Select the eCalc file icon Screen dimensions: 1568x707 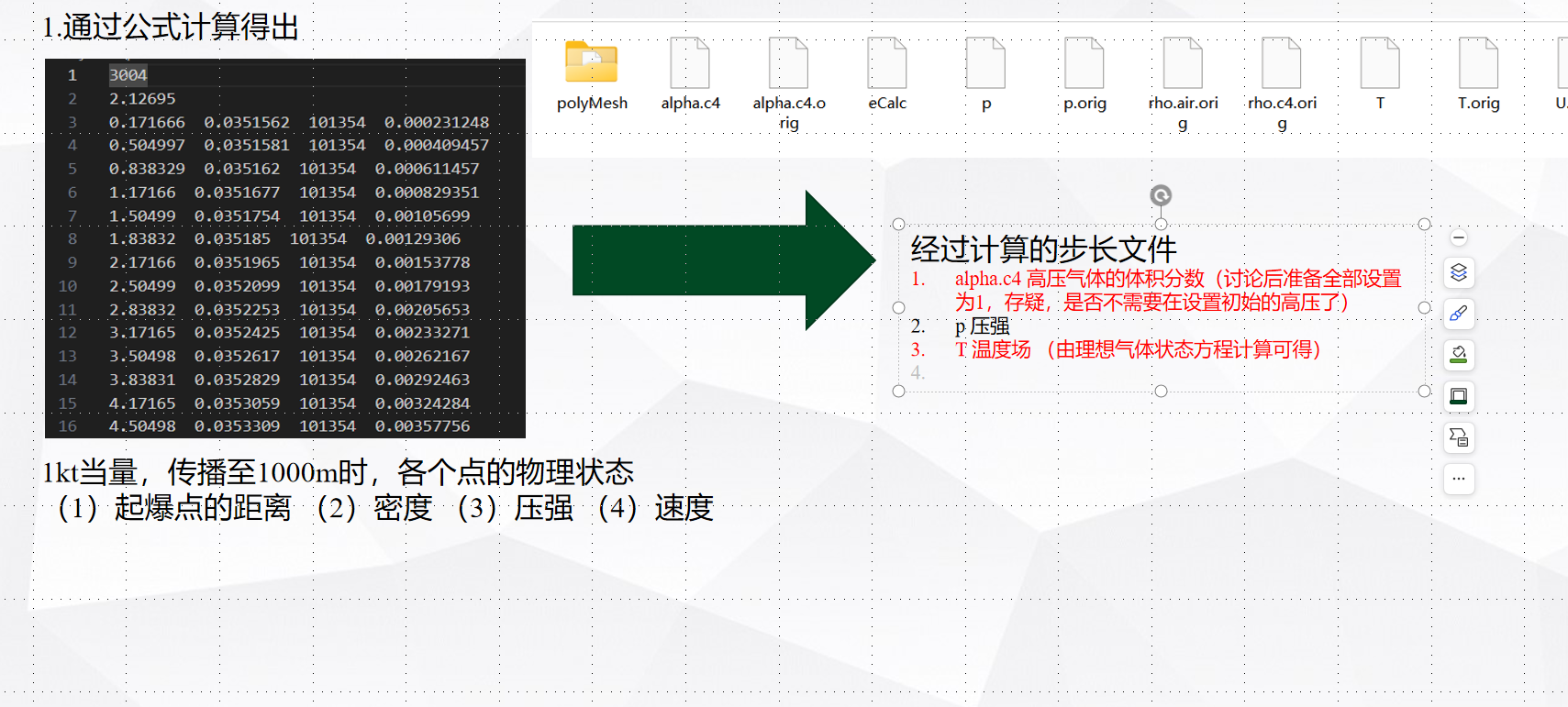(887, 62)
